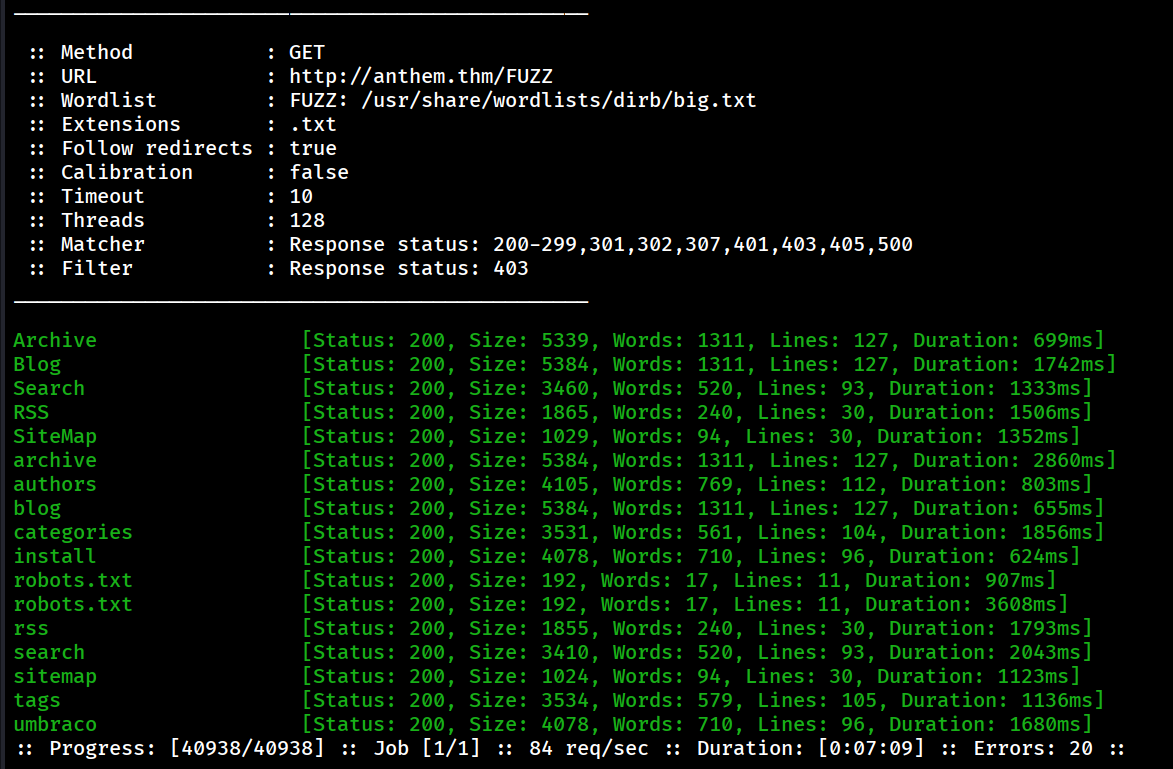Select the tags result entry
This screenshot has height=769, width=1173.
coord(37,700)
